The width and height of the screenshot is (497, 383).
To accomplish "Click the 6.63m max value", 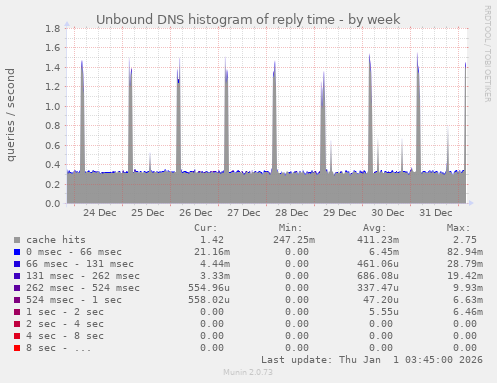I will point(468,300).
